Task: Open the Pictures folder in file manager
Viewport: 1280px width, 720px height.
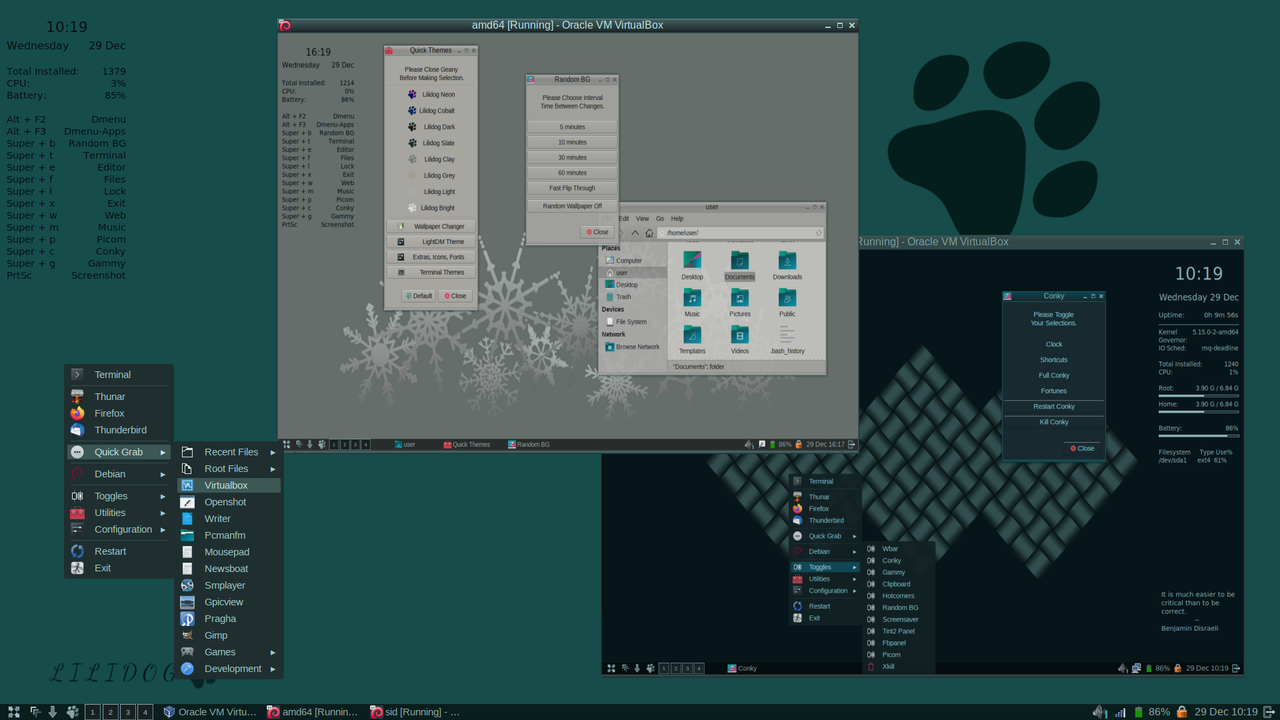Action: (739, 303)
